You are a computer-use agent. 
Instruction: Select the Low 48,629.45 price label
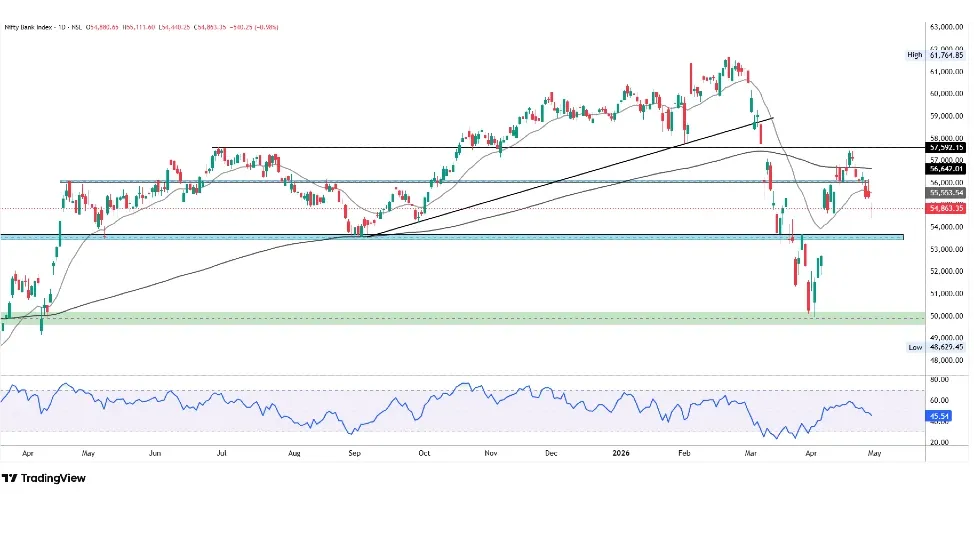pos(935,347)
